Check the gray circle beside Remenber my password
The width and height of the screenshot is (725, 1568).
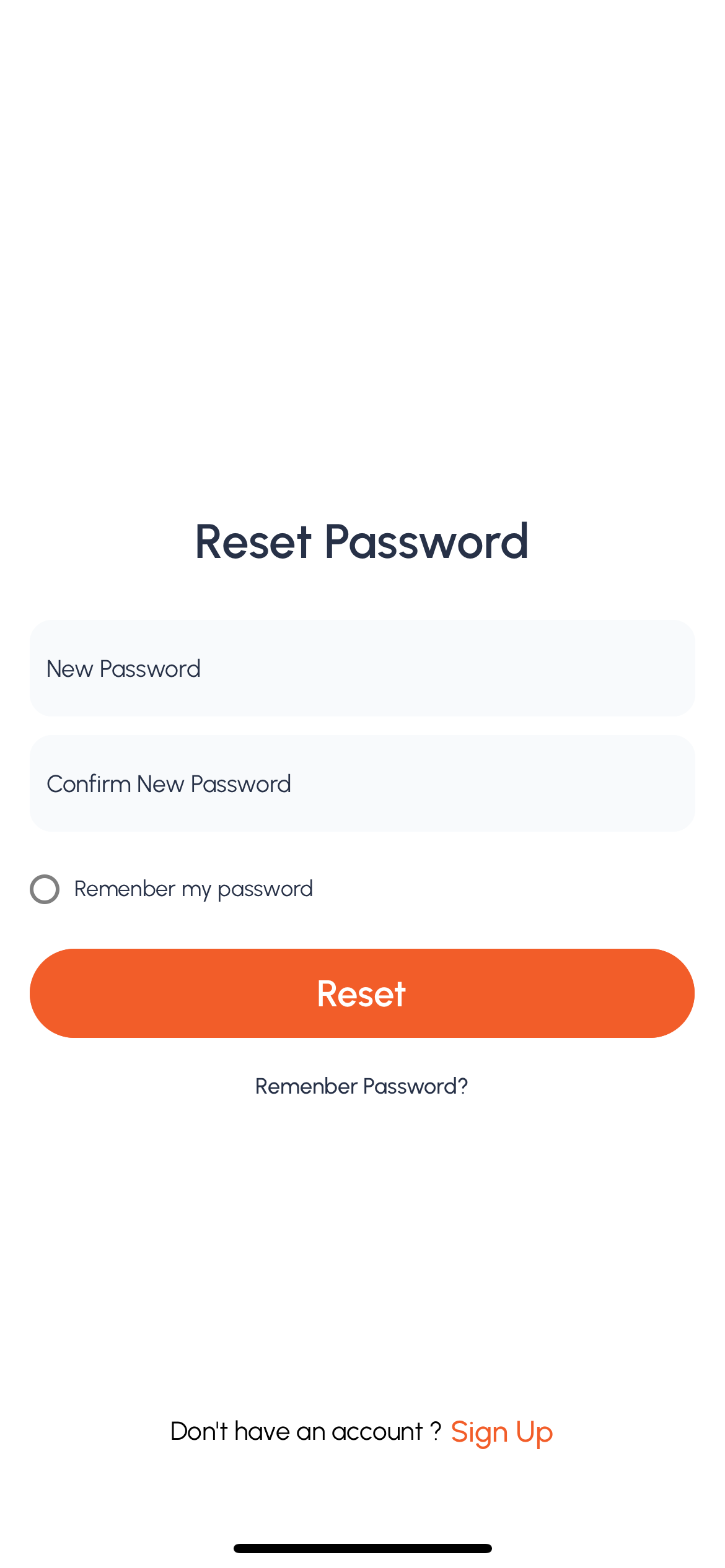point(45,889)
